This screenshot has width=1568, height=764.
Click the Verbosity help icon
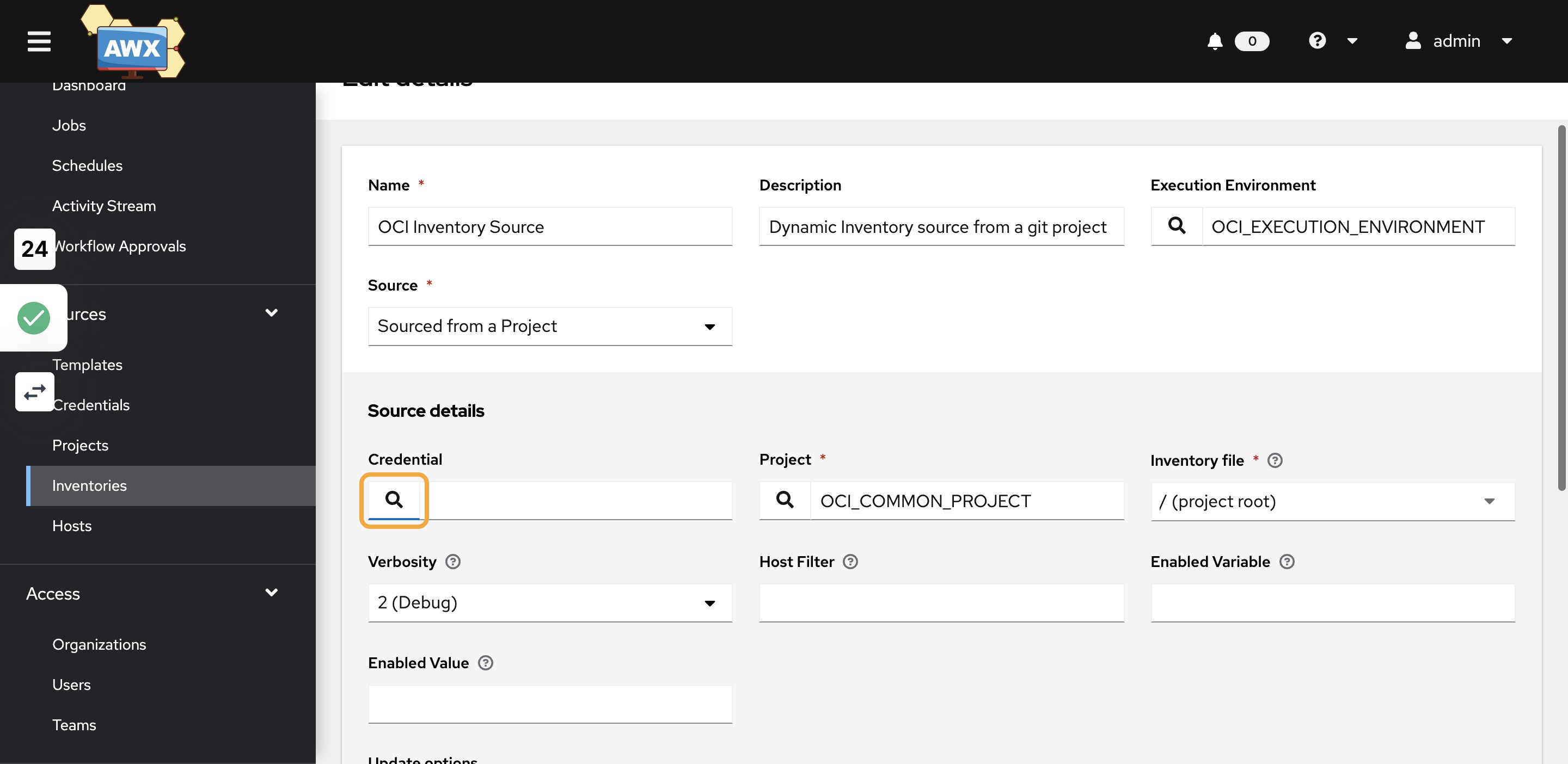click(x=453, y=561)
